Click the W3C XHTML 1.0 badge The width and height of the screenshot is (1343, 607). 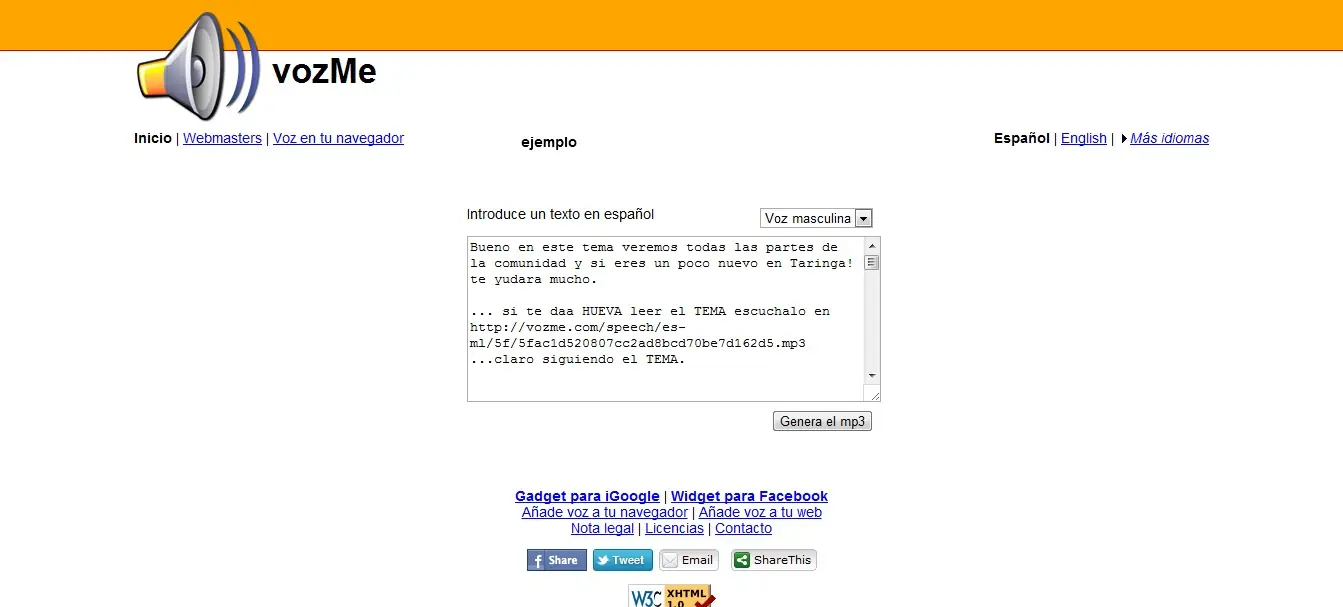tap(671, 596)
